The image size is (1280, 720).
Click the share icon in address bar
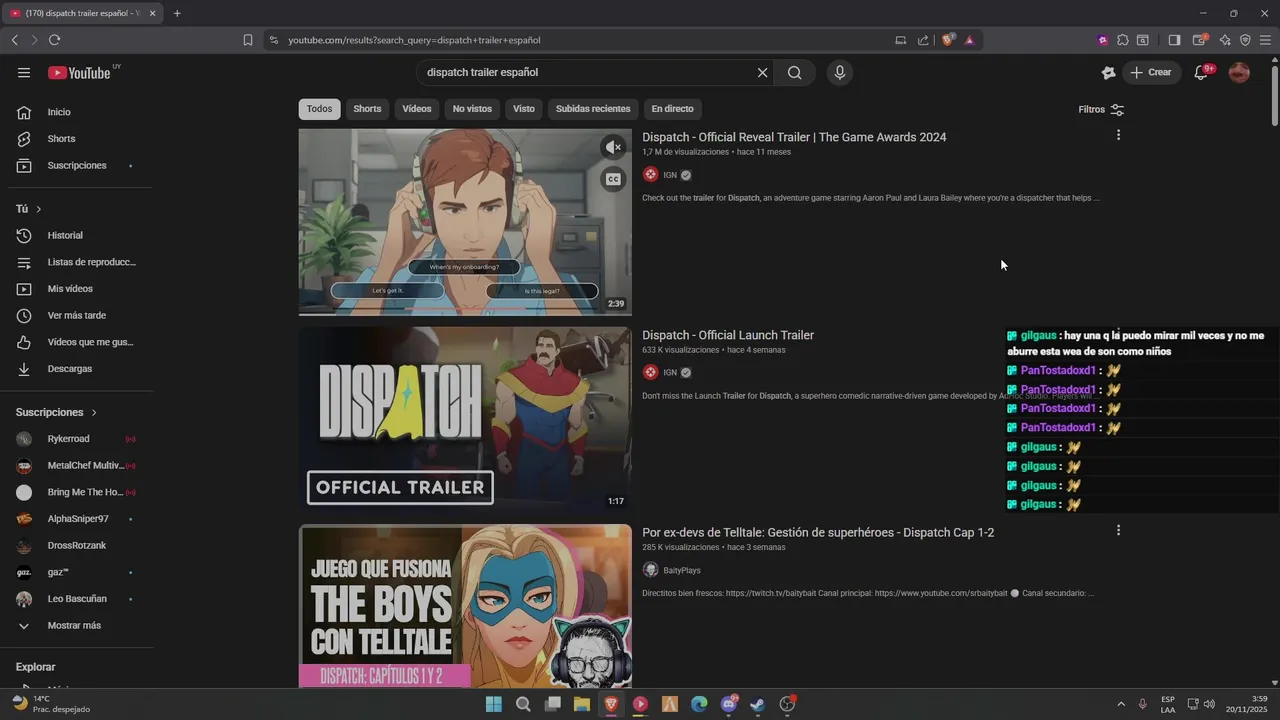coord(922,40)
